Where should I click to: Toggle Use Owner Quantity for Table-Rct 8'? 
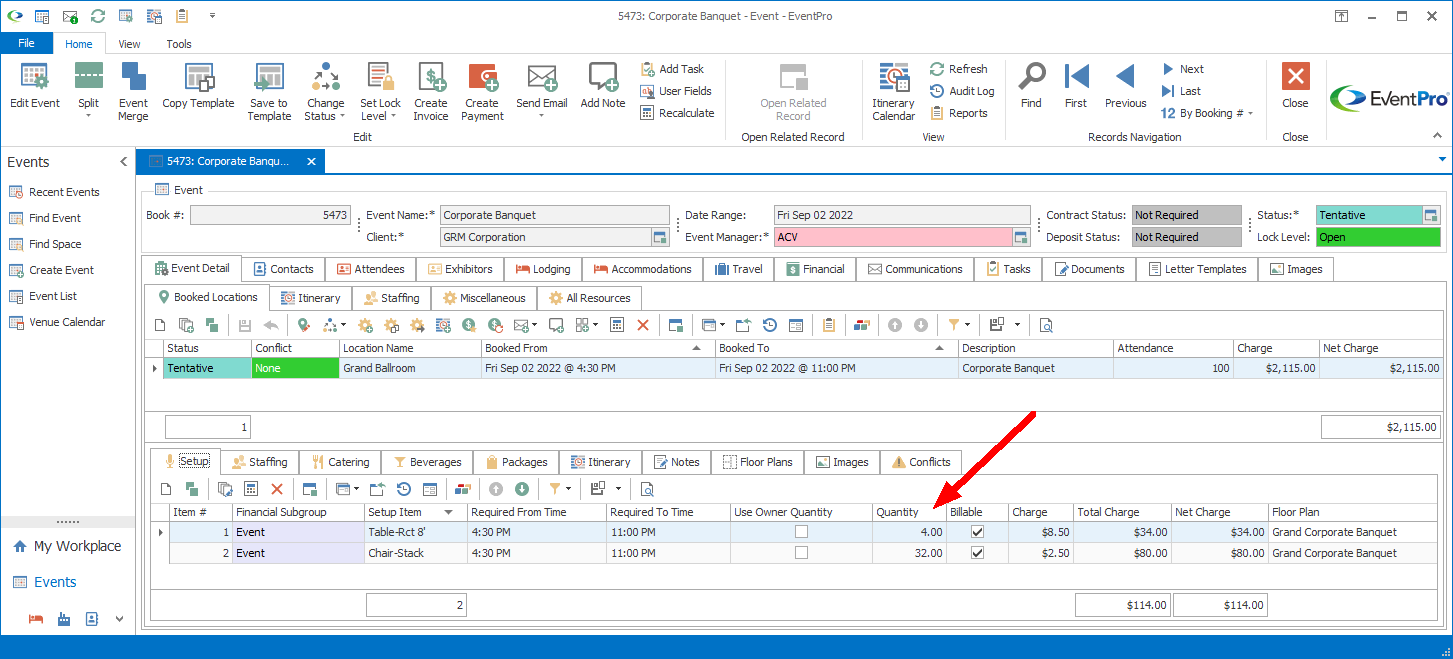[801, 532]
